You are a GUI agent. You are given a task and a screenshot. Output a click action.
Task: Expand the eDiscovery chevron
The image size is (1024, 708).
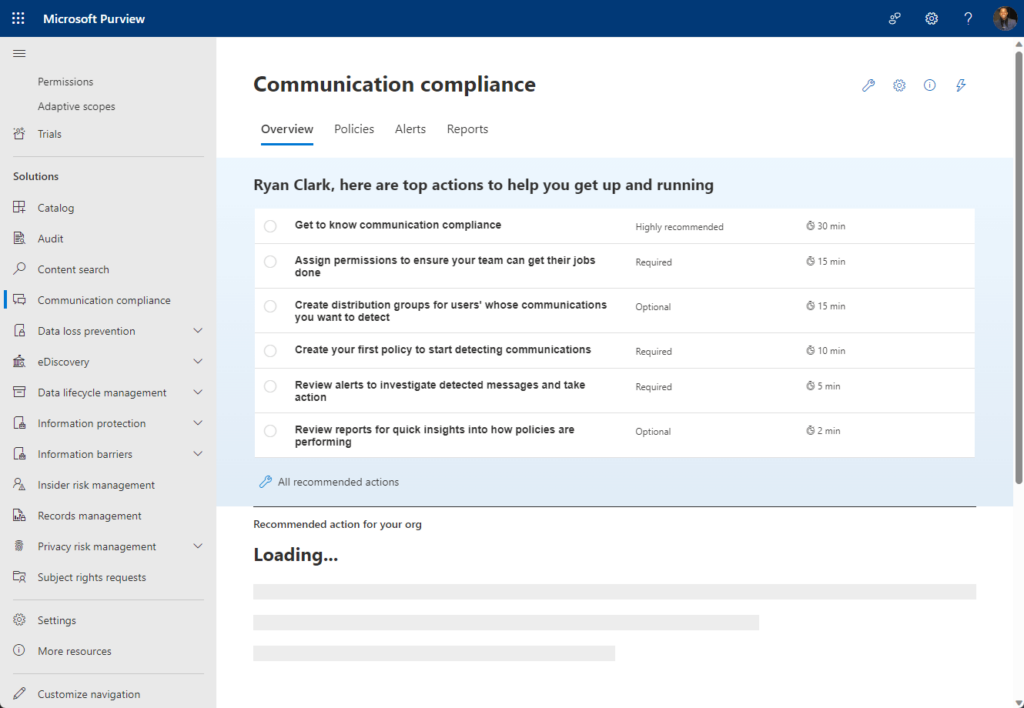coord(198,361)
